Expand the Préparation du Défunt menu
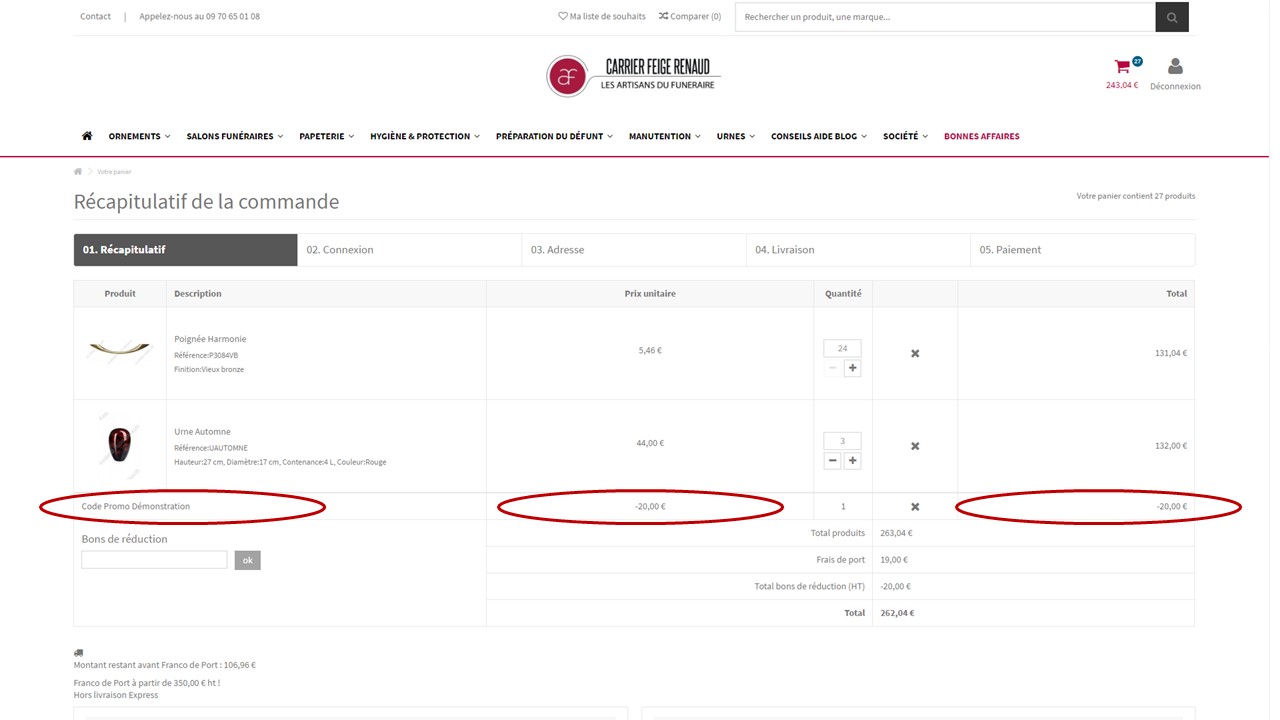This screenshot has height=720, width=1280. click(x=554, y=136)
